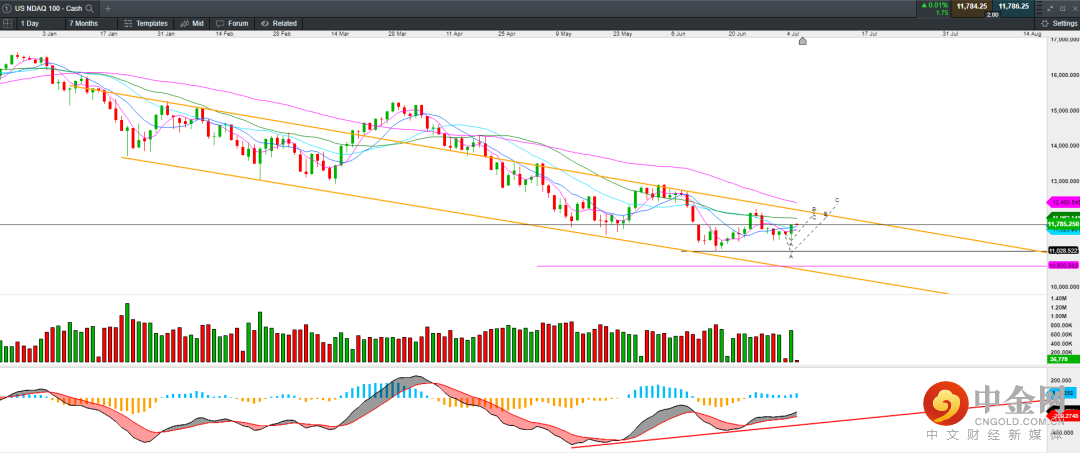The width and height of the screenshot is (1080, 453).
Task: Open the chart layout grid icon
Action: pos(8,22)
